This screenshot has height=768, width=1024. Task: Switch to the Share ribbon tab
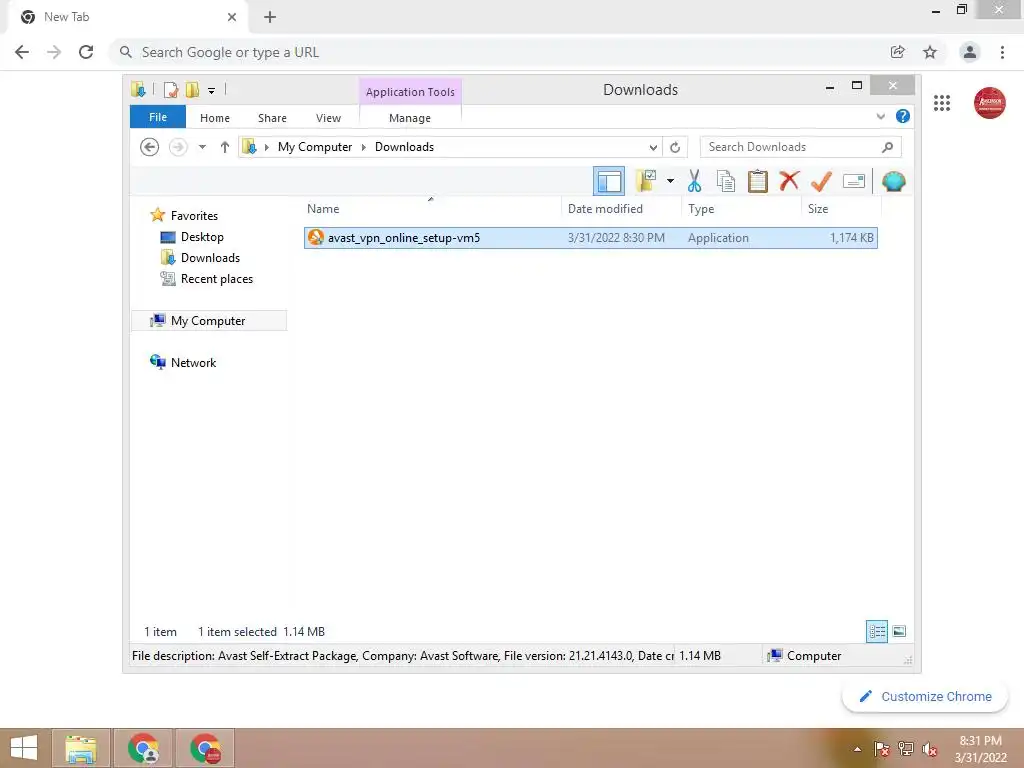click(x=272, y=118)
